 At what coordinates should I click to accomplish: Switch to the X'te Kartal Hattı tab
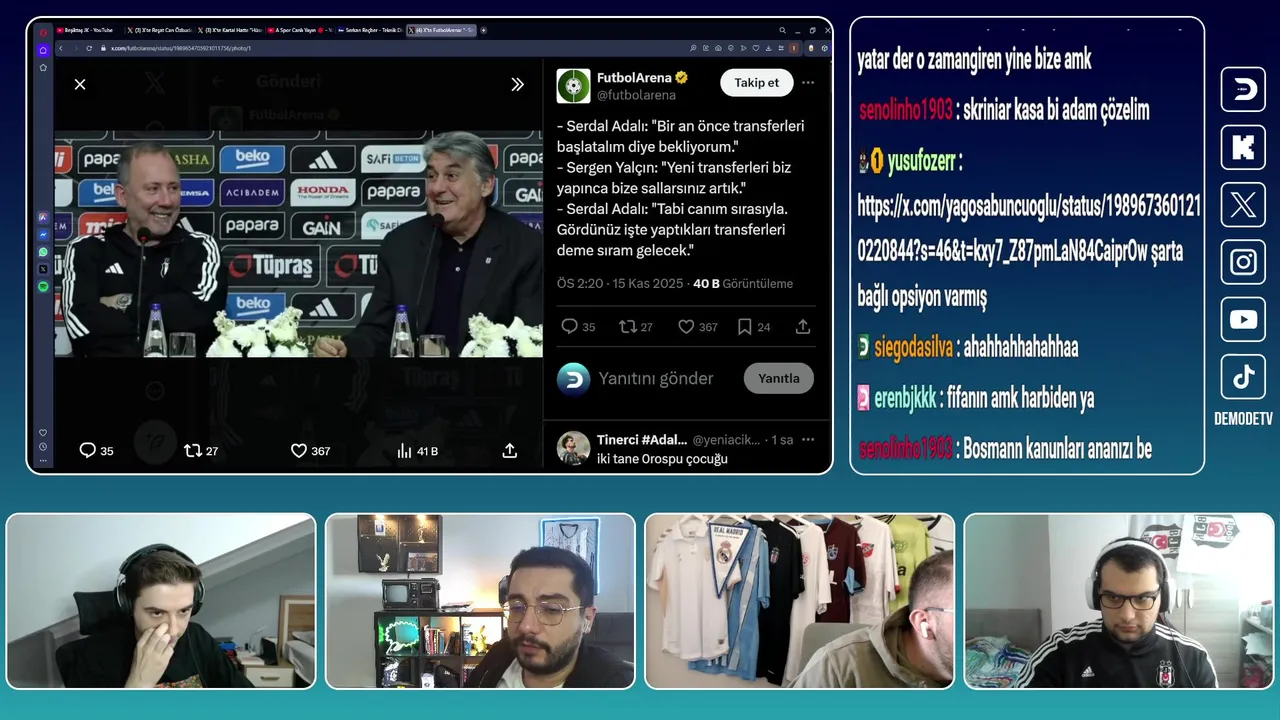pyautogui.click(x=231, y=30)
